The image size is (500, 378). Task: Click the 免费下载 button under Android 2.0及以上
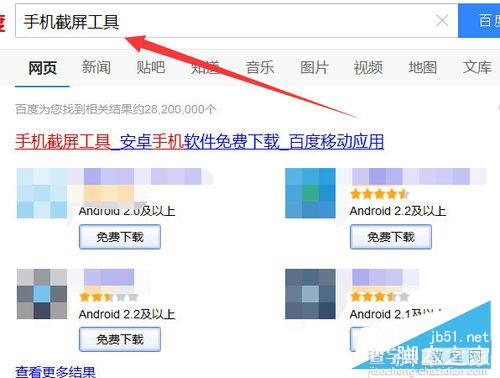pos(120,237)
